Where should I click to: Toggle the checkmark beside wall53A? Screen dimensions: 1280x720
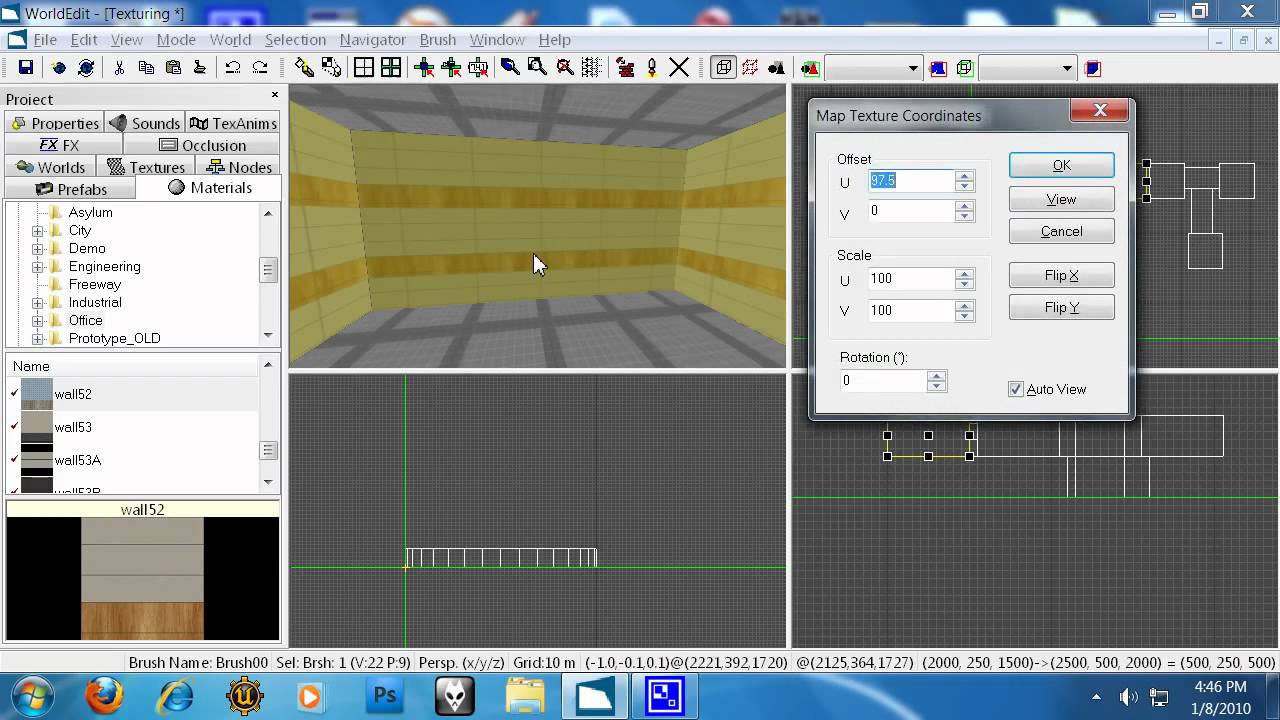(x=14, y=460)
